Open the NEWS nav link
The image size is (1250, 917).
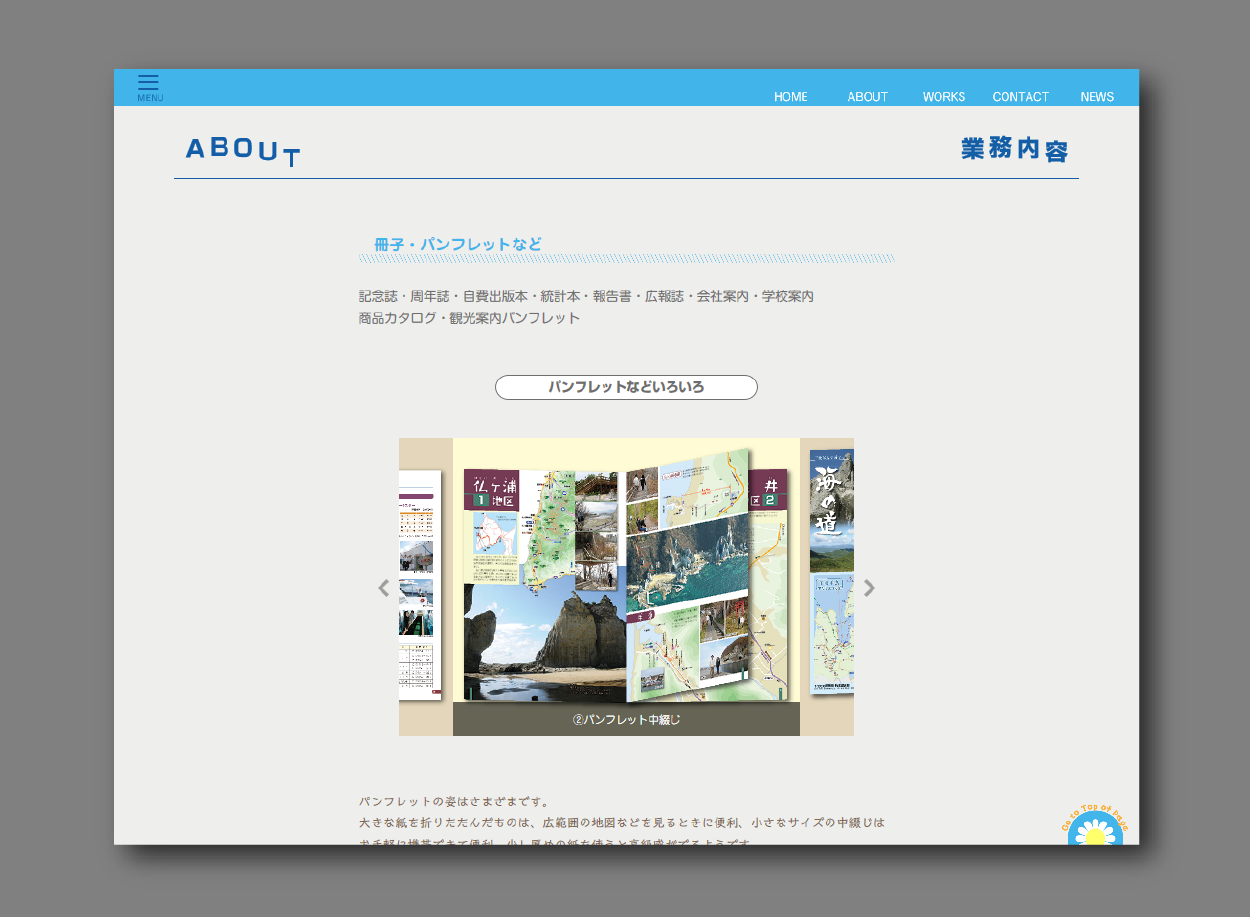pos(1097,97)
